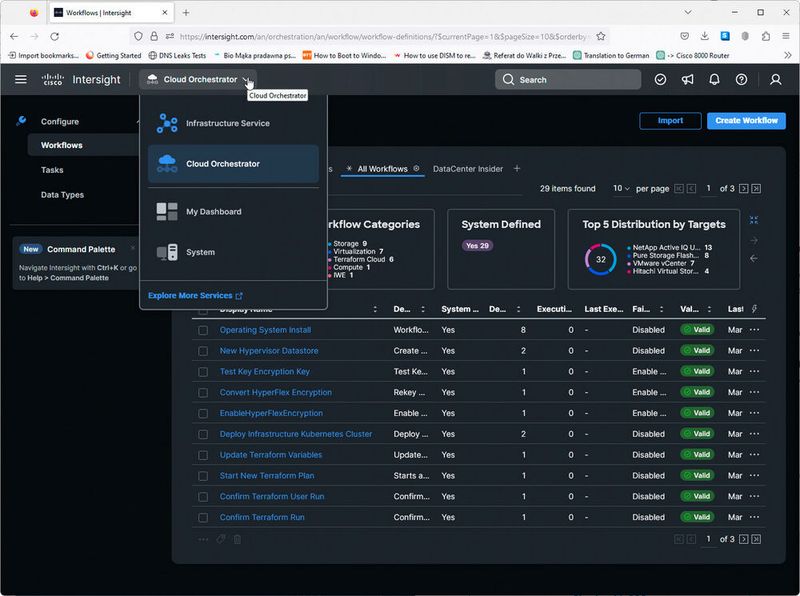Open Firefox extensions icon
800x596 pixels.
(x=765, y=36)
